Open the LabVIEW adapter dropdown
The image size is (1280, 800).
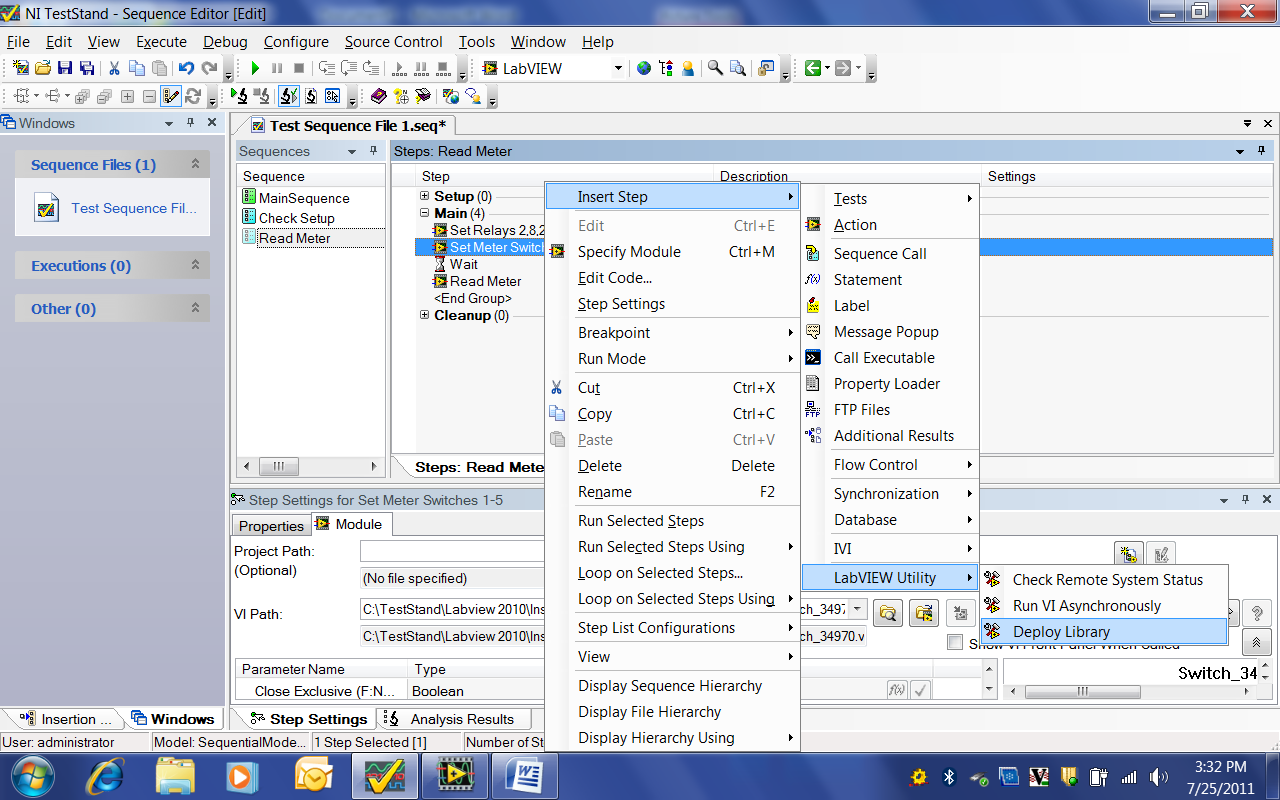tap(617, 68)
